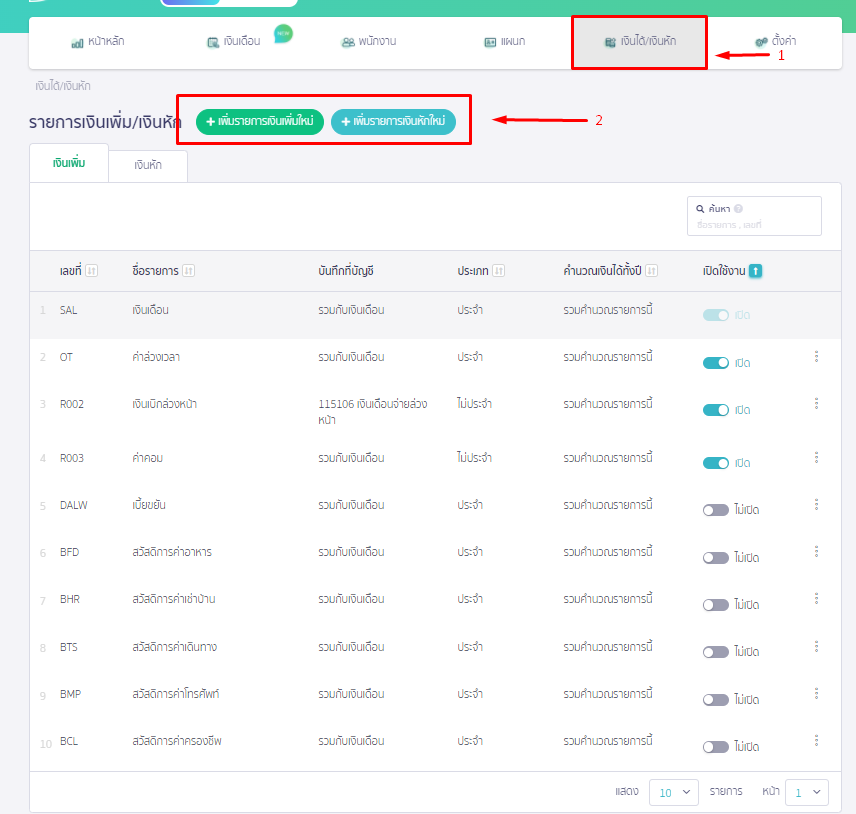Click sort icon next to ชื่อรายการ column

click(x=188, y=271)
